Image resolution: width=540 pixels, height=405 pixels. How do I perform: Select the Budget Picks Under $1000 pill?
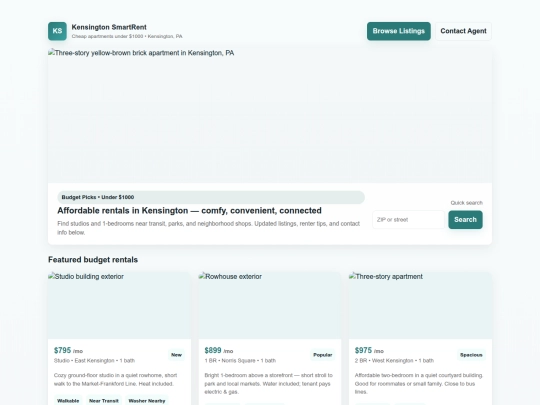(211, 197)
